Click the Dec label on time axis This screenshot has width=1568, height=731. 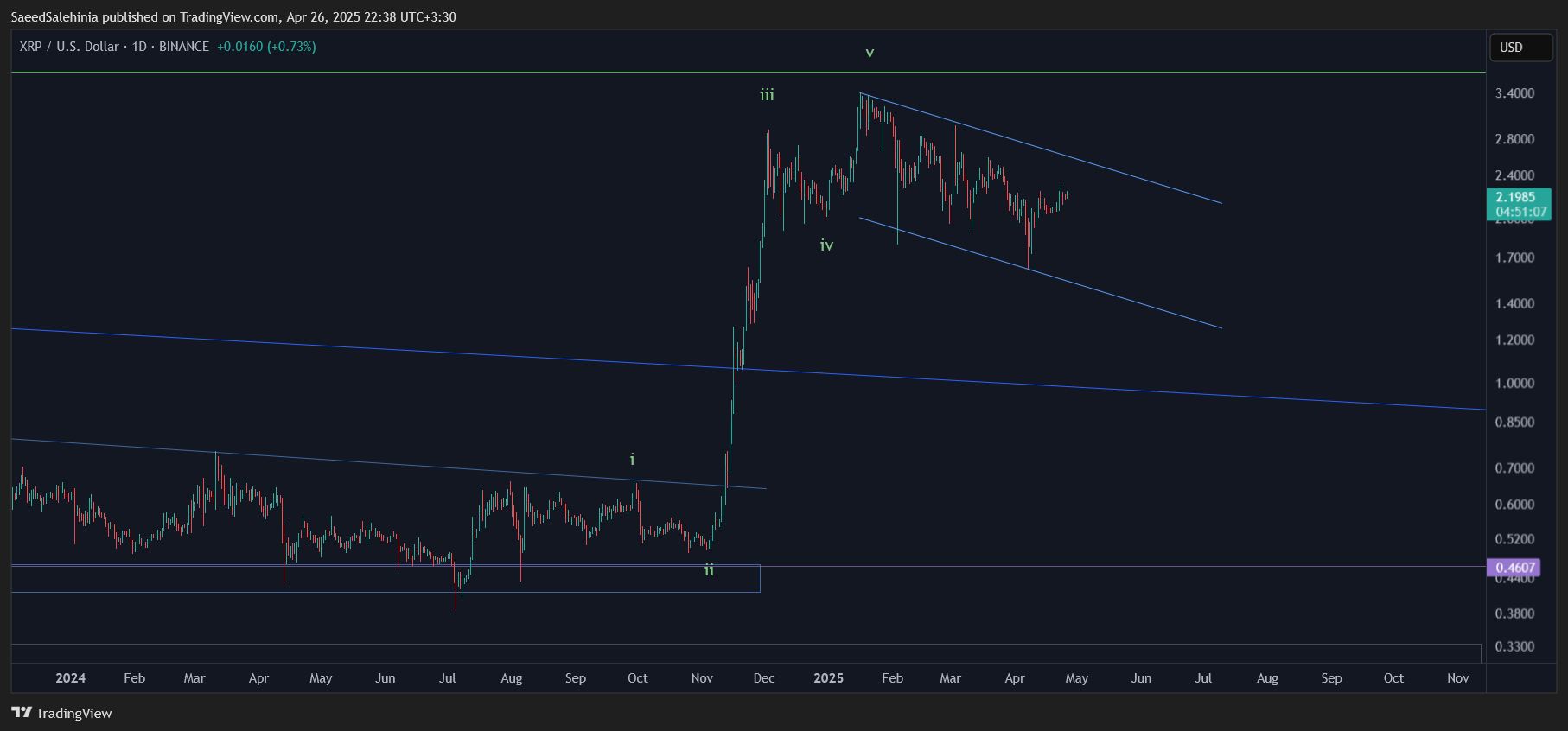click(x=764, y=678)
